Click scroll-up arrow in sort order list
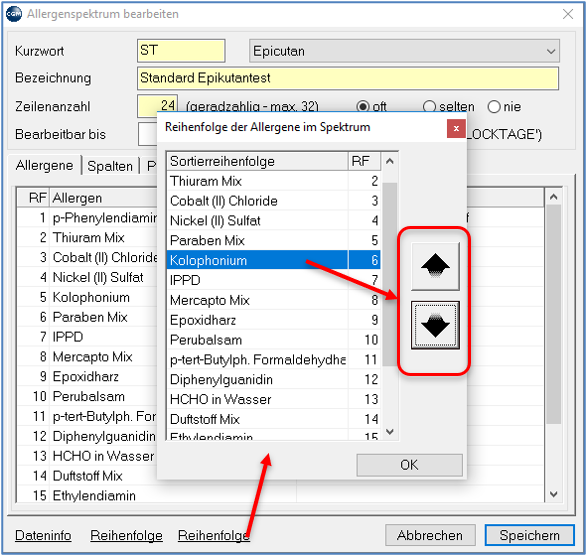This screenshot has width=587, height=556. click(x=390, y=161)
